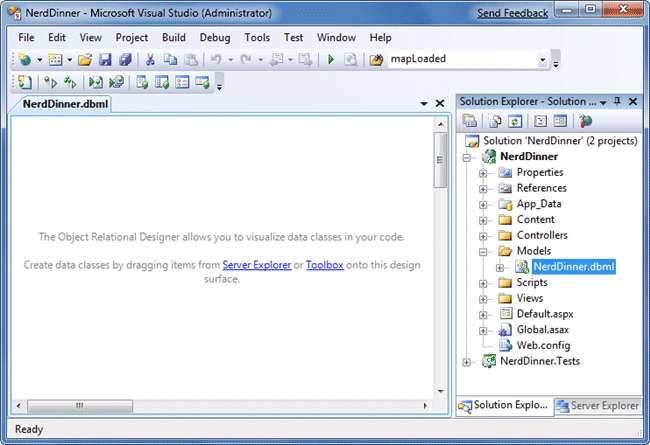Click Solution Explorer's Refresh icon
650x445 pixels.
point(515,121)
